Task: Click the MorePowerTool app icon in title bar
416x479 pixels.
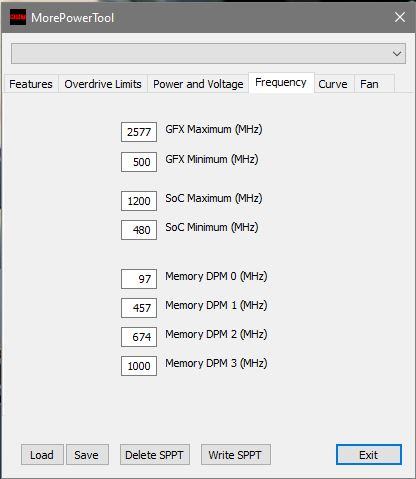Action: click(x=18, y=17)
